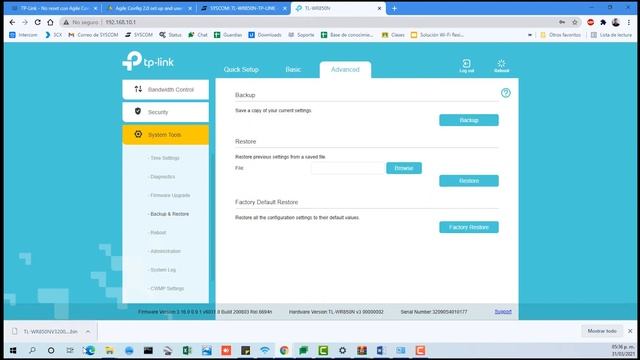Open Diagnostics submenu
The width and height of the screenshot is (640, 360).
(162, 177)
